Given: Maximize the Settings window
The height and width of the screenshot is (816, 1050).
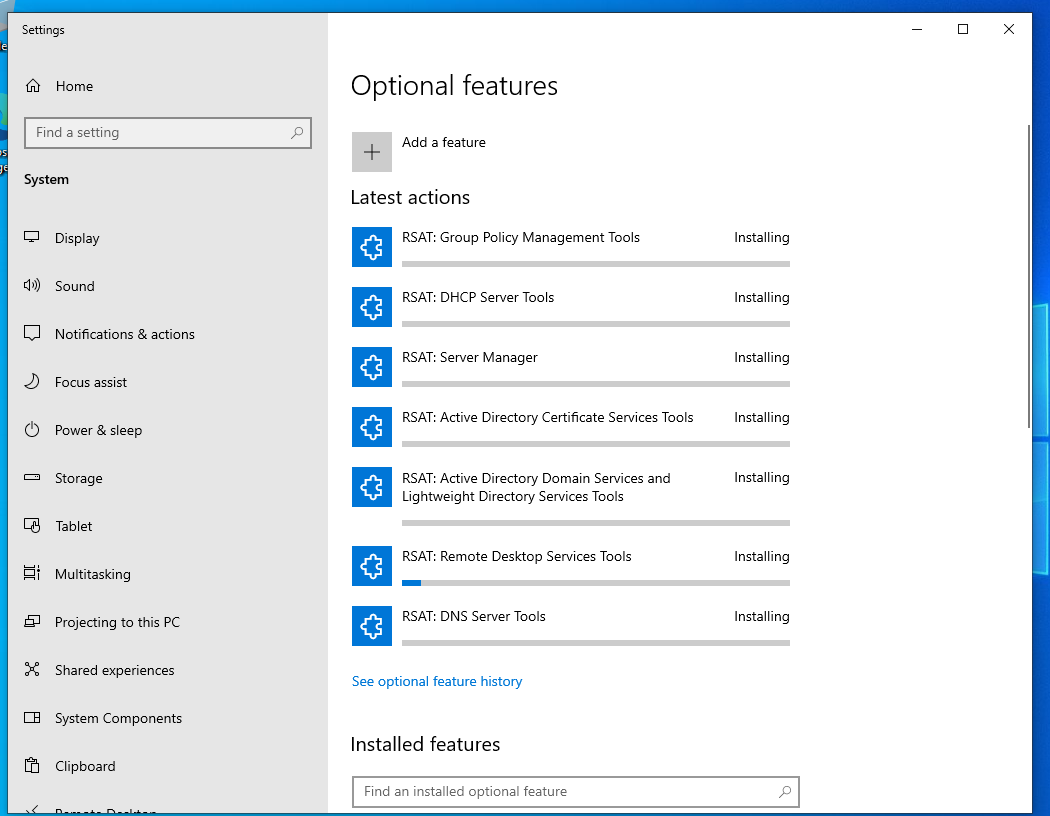Looking at the screenshot, I should (963, 29).
